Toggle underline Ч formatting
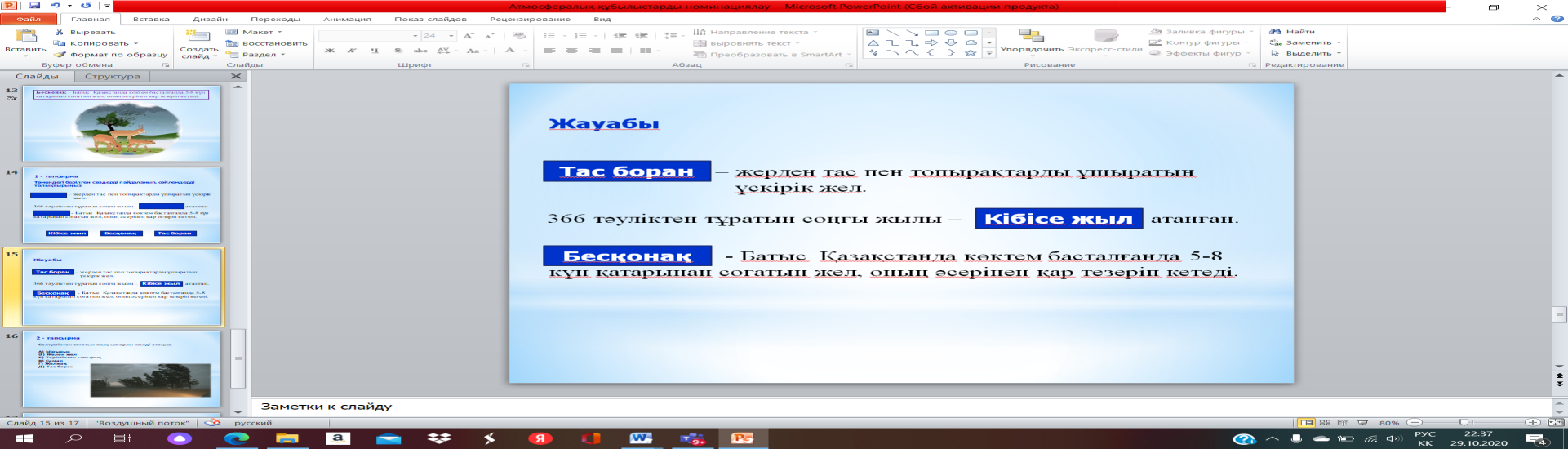Image resolution: width=1568 pixels, height=449 pixels. pyautogui.click(x=375, y=51)
